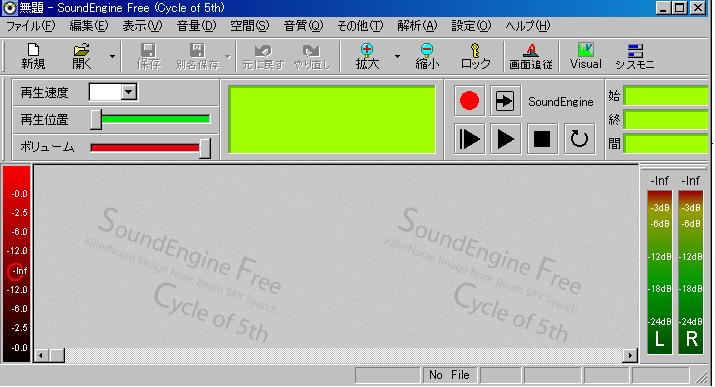
Task: Open a file with 開く icon
Action: 82,56
